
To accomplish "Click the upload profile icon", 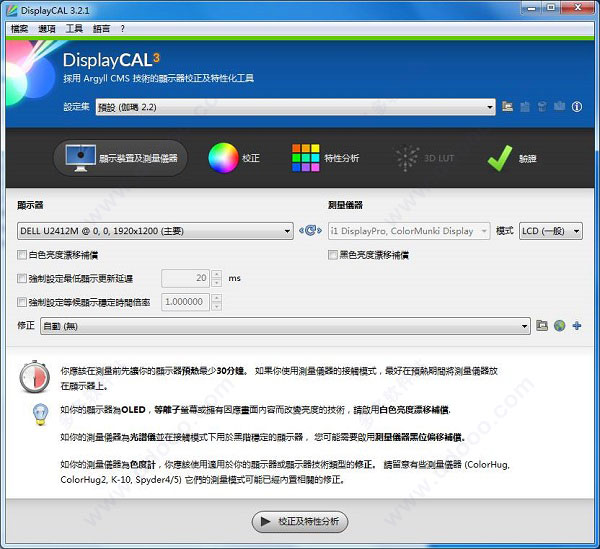I will [x=559, y=106].
